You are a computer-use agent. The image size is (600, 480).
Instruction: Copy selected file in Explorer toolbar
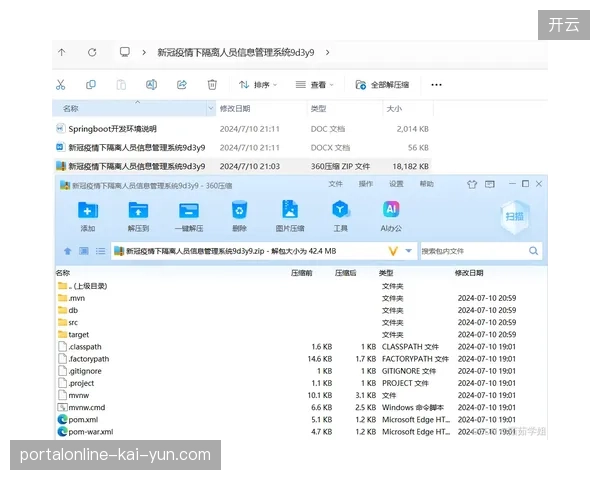[91, 85]
